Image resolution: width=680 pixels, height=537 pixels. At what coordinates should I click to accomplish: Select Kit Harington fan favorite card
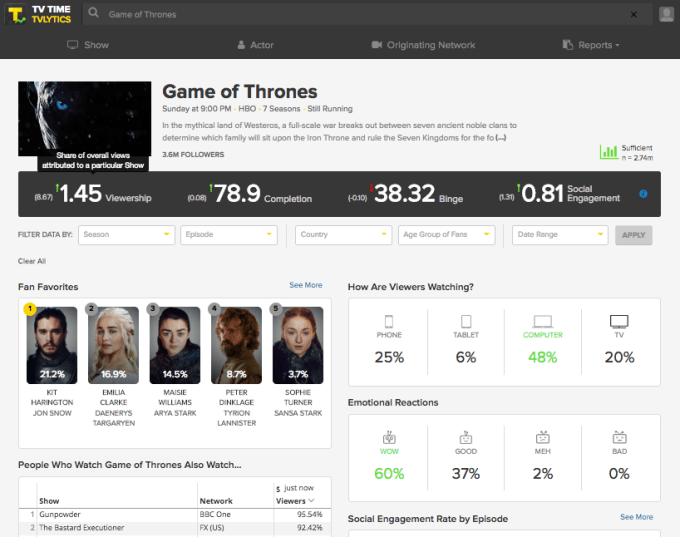(x=52, y=345)
